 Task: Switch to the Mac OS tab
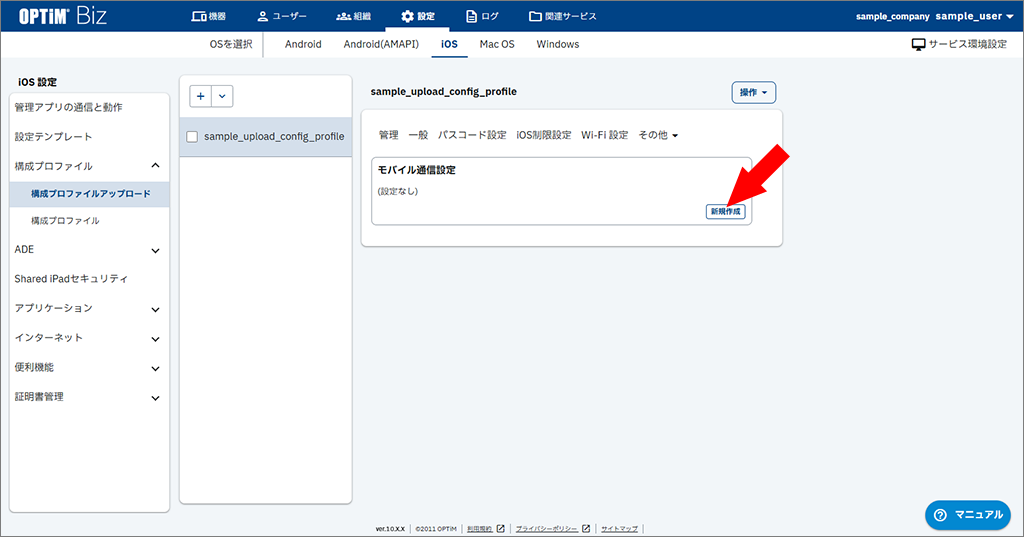coord(497,44)
